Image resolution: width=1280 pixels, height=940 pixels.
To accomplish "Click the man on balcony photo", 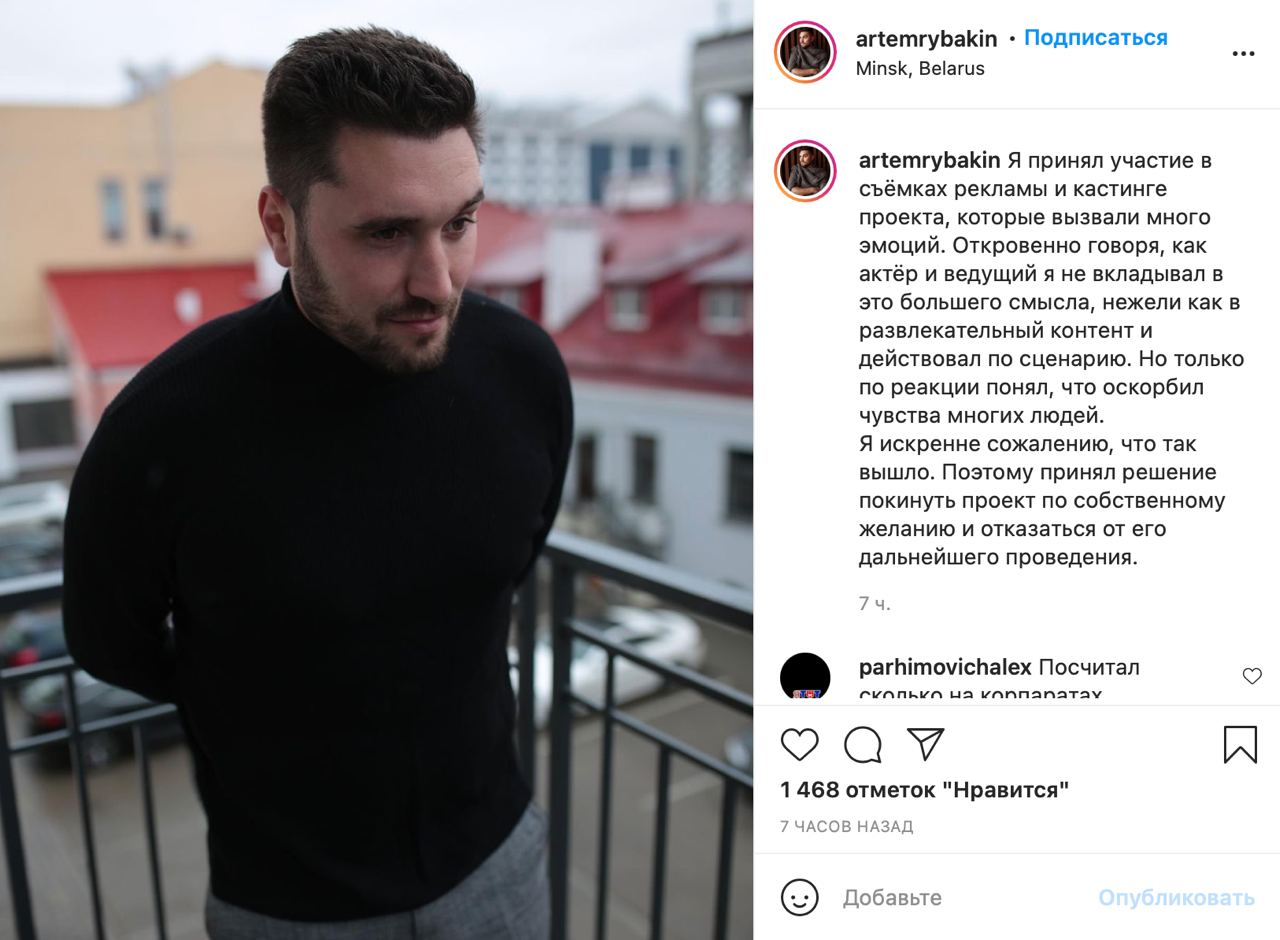I will pos(376,470).
